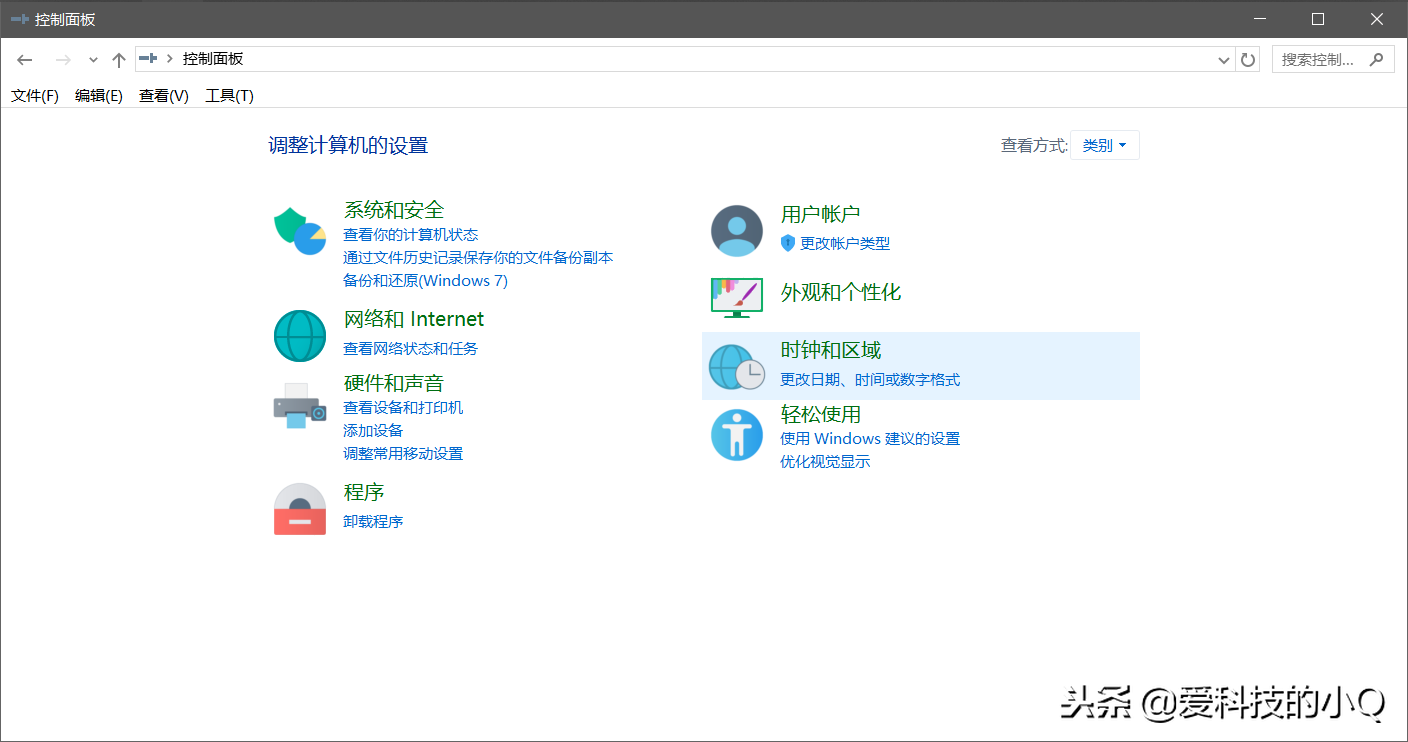The height and width of the screenshot is (742, 1408).
Task: Open the 硬件和声音 printer icon
Action: pos(300,405)
